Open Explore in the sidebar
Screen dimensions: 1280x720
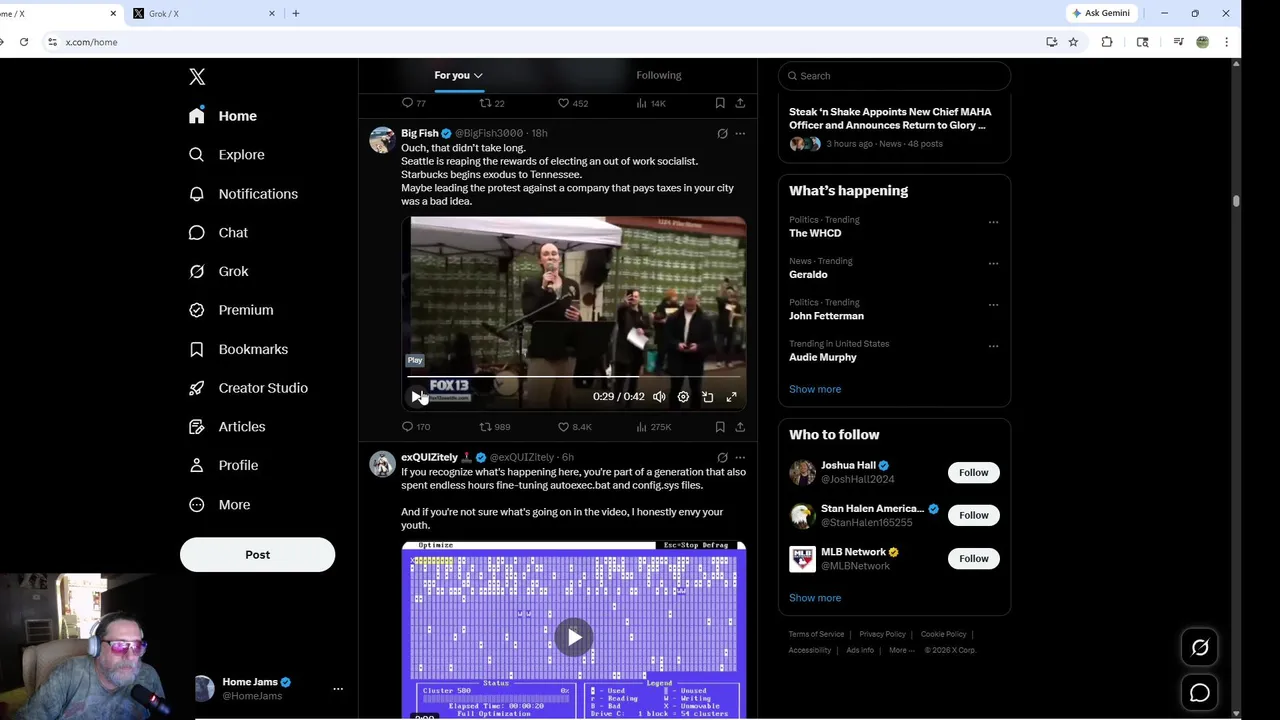coord(227,155)
